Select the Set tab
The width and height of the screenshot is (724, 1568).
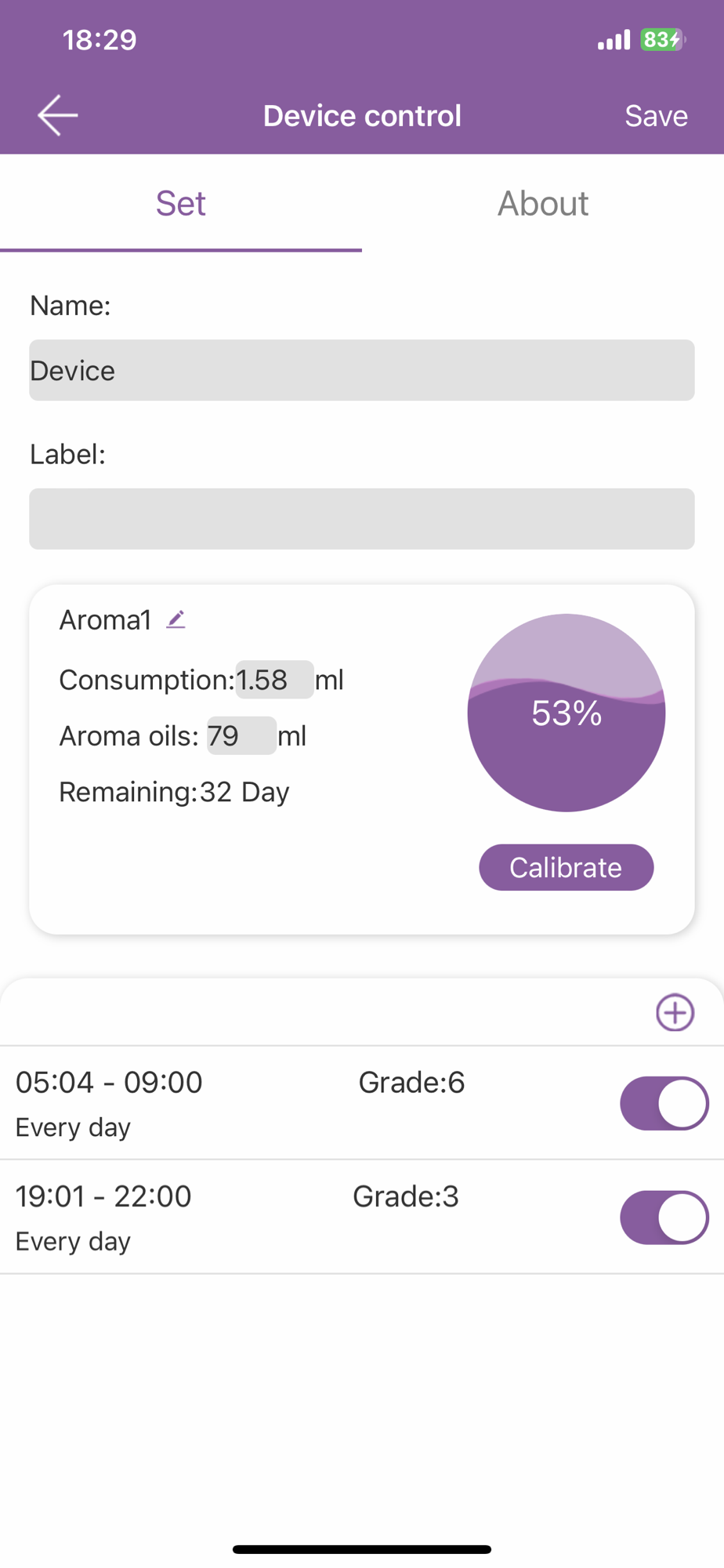pos(181,203)
